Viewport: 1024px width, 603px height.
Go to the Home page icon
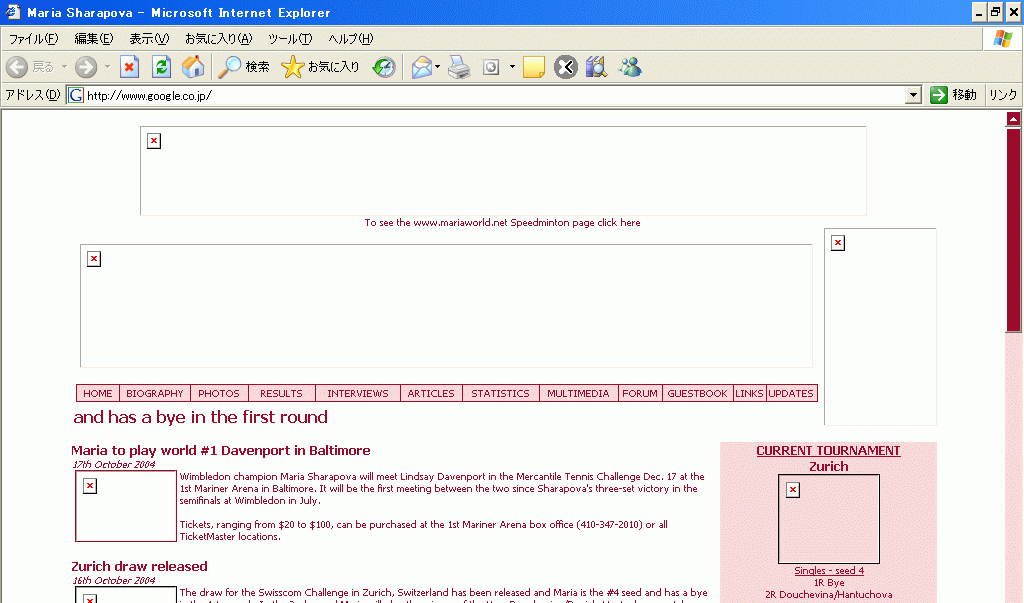tap(193, 67)
